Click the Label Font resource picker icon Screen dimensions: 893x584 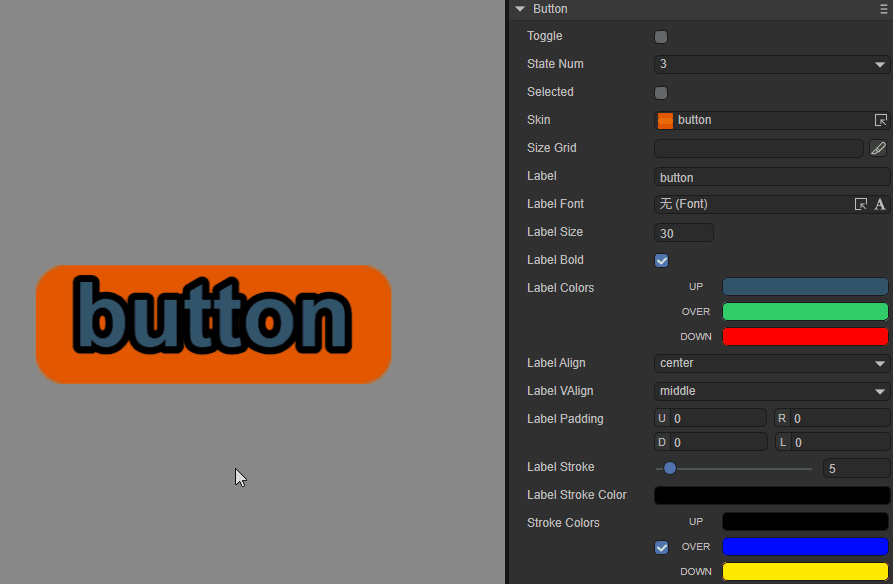coord(860,204)
